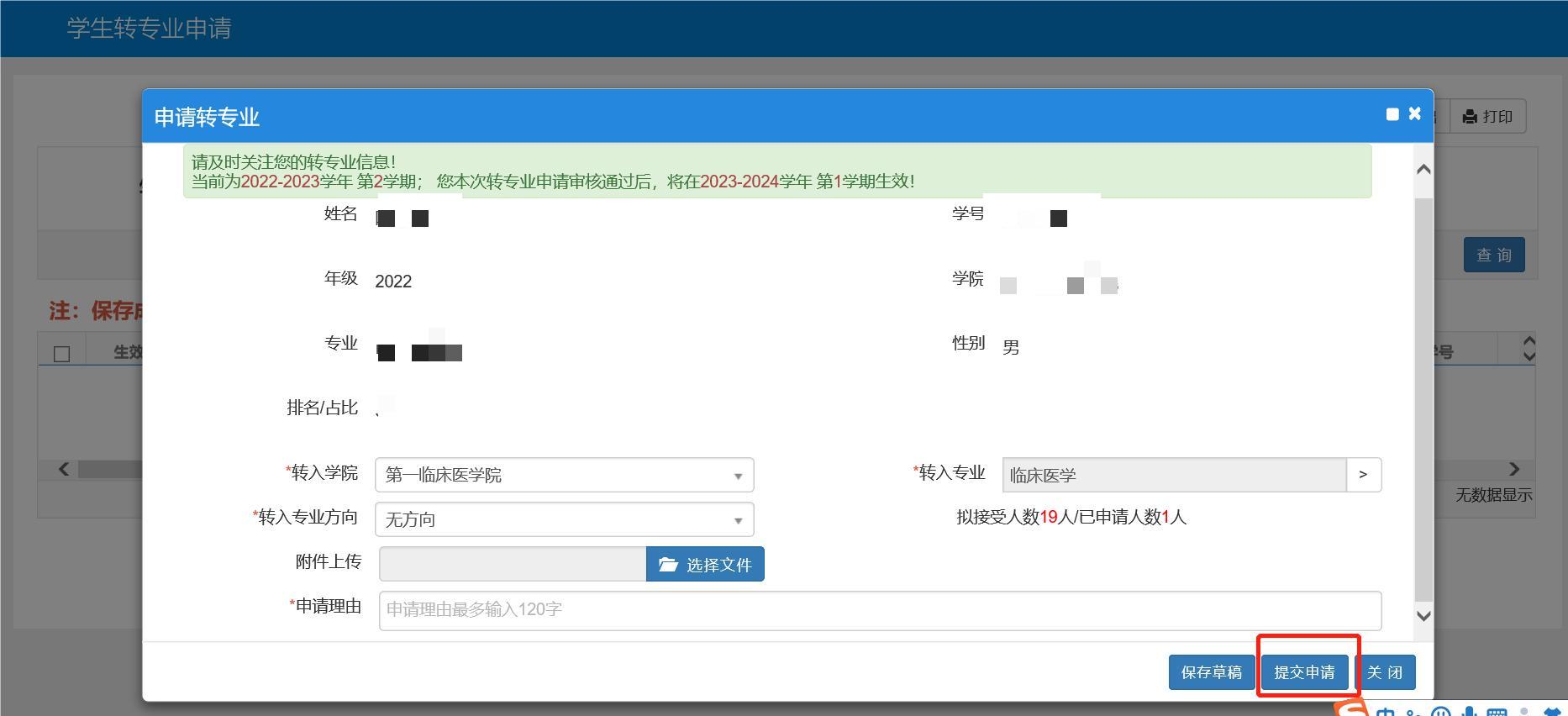Click the table column sort arrows
This screenshot has height=716, width=1568.
click(x=1529, y=349)
